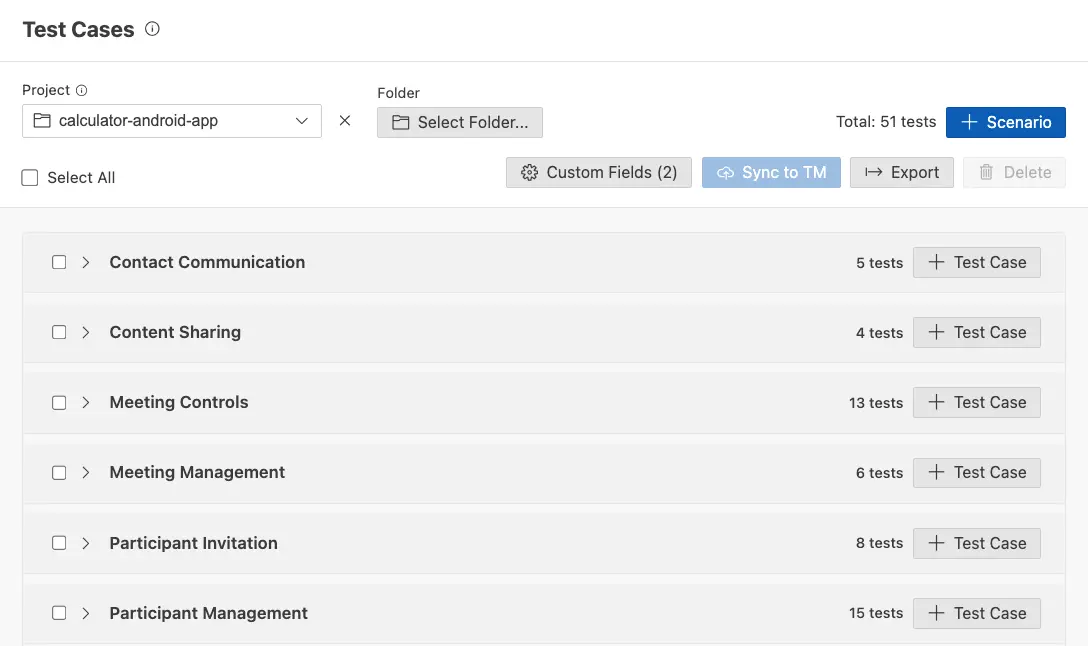Click the trash icon on the Delete button
1088x646 pixels.
click(x=985, y=172)
